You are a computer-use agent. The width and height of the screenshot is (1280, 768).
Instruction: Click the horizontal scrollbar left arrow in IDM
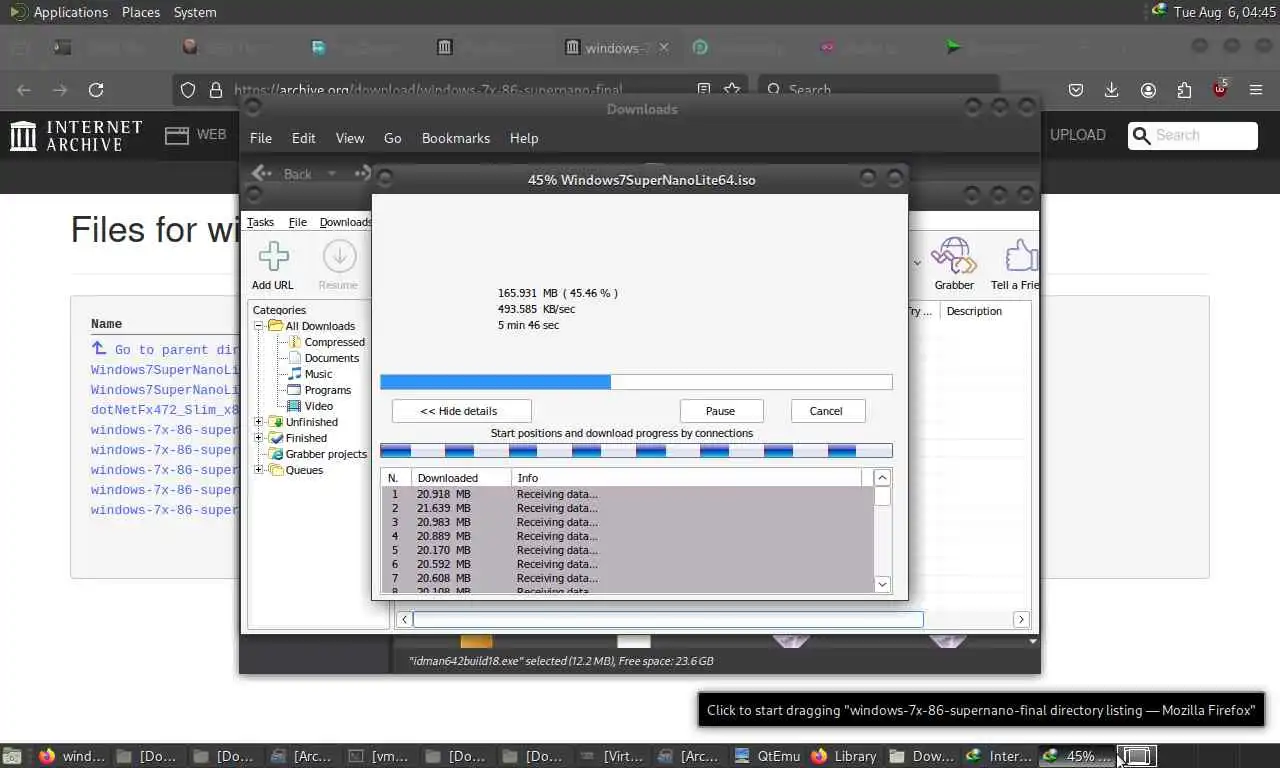[x=404, y=620]
